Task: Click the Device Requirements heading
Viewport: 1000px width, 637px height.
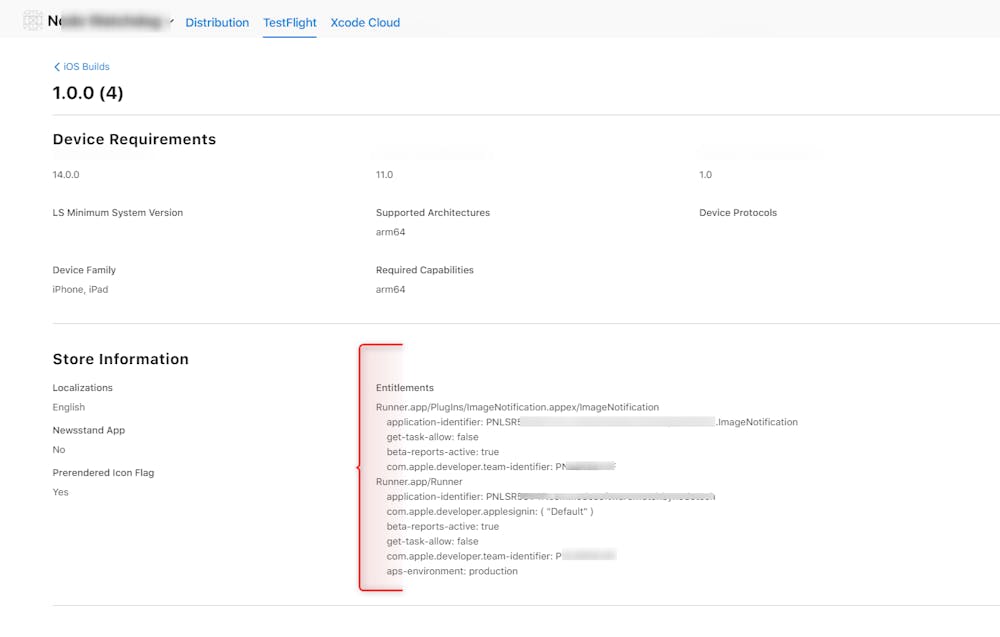Action: (134, 139)
